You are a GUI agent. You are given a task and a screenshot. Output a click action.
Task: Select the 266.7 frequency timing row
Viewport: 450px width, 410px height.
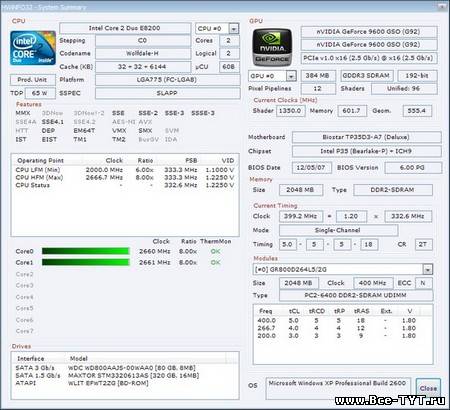(x=343, y=328)
